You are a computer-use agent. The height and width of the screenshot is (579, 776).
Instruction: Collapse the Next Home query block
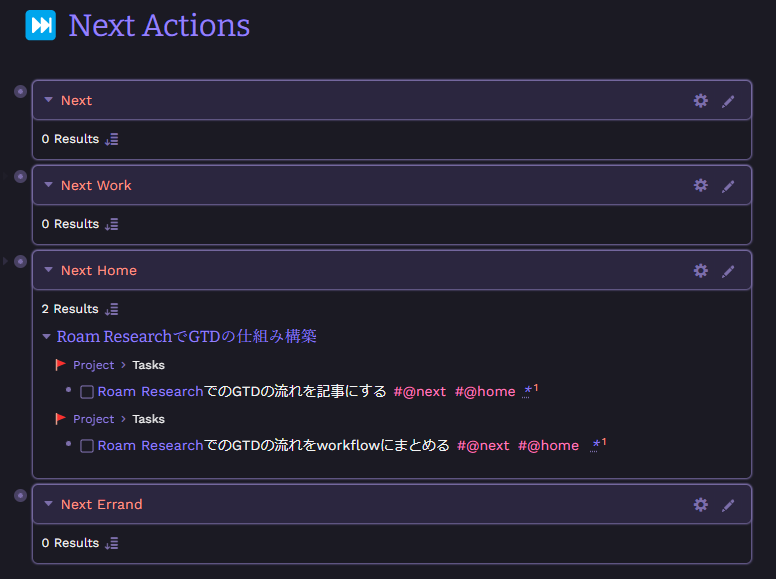pyautogui.click(x=48, y=270)
